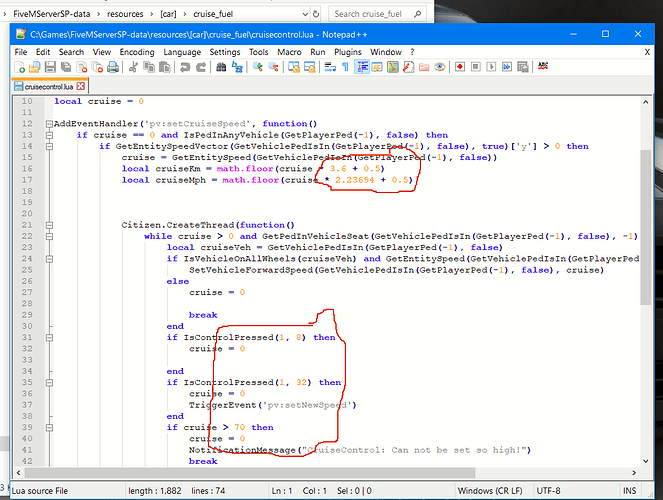The height and width of the screenshot is (500, 663).
Task: Collapse the fold marker on line 13
Action: coord(49,135)
